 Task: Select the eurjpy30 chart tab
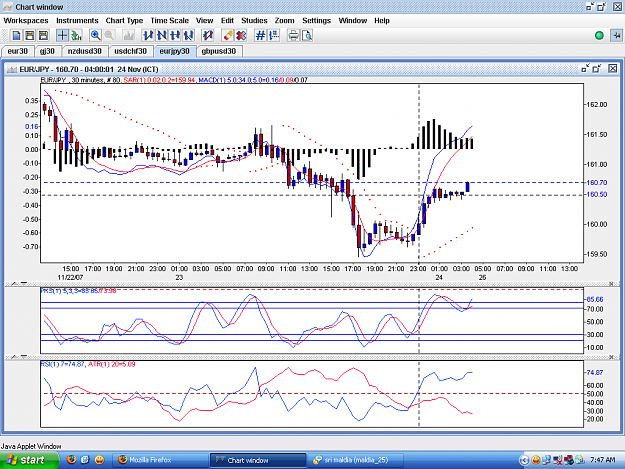coord(174,51)
